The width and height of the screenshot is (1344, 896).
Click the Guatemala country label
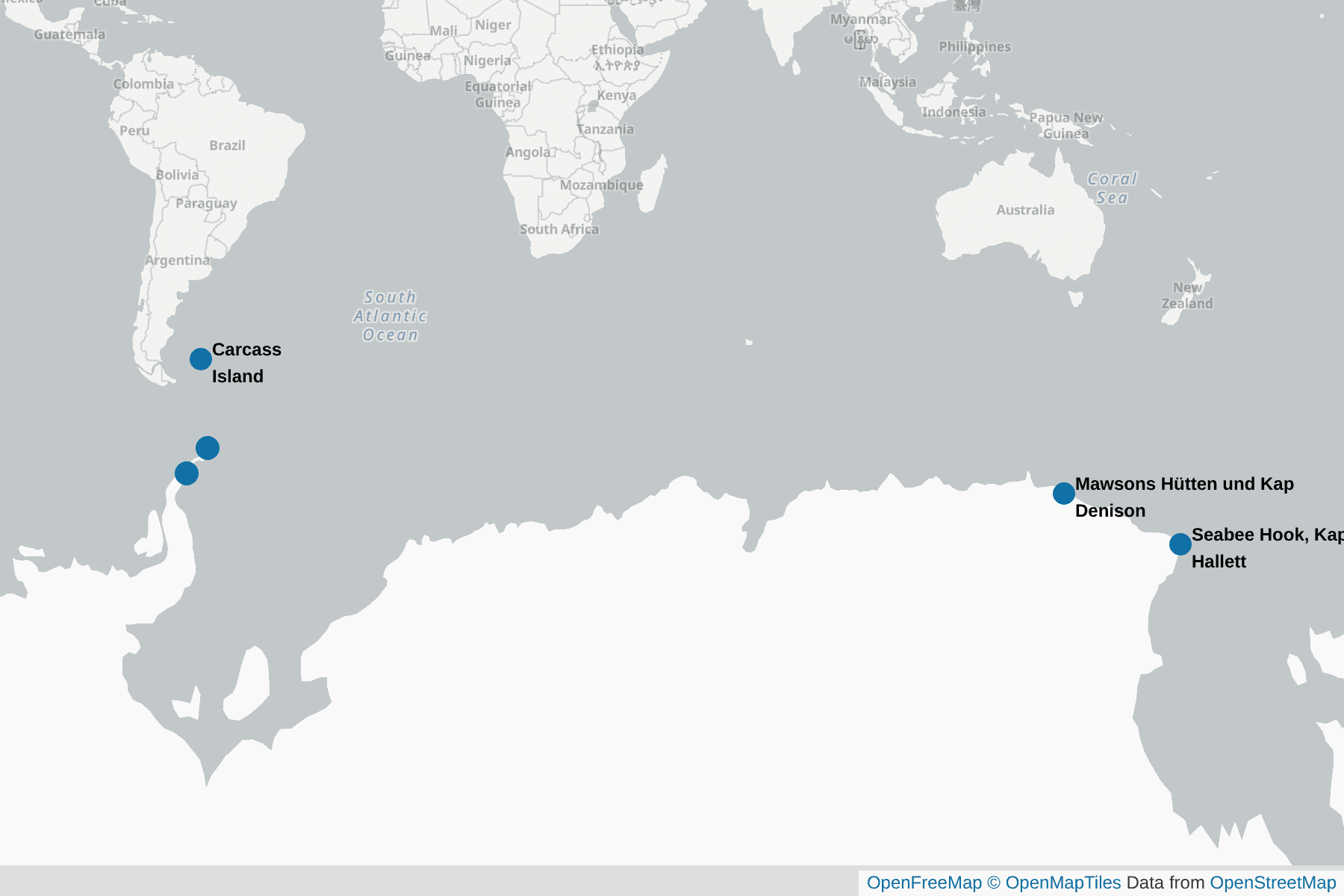click(x=69, y=34)
